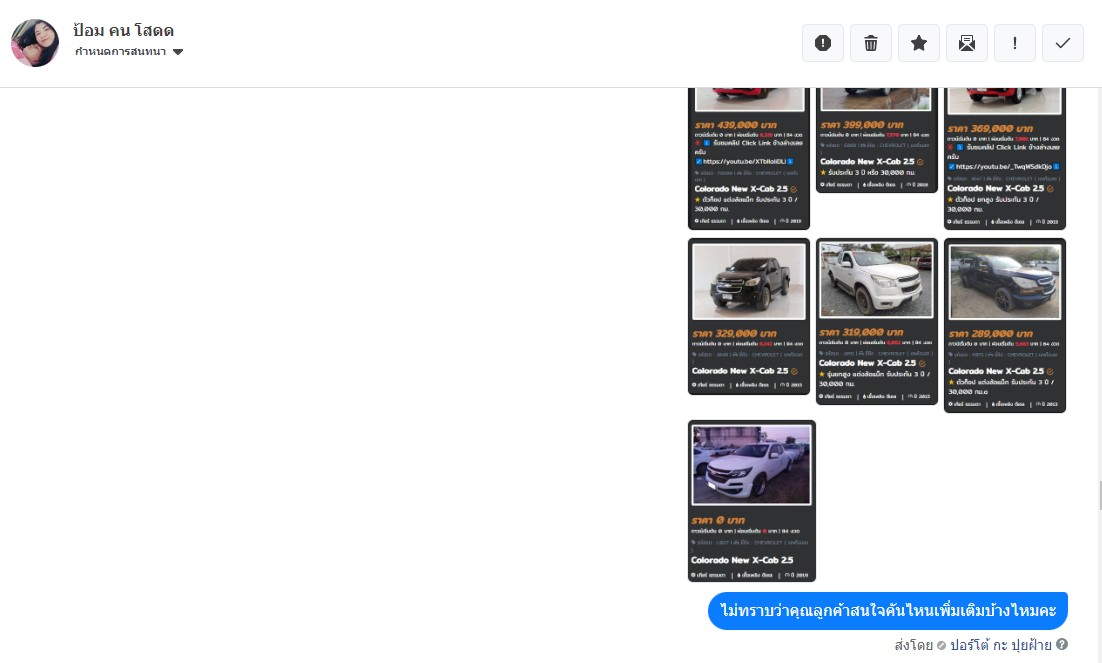Select price text ราคา 319,000 บาท

[862, 332]
